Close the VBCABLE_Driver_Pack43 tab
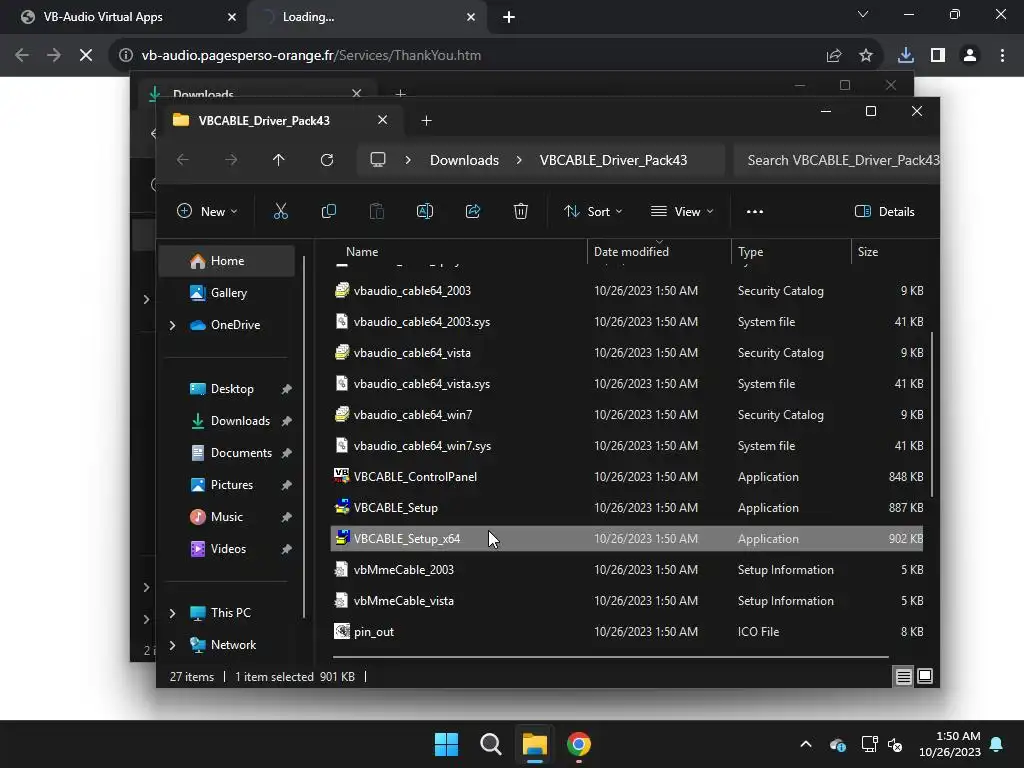This screenshot has height=768, width=1024. pos(383,120)
